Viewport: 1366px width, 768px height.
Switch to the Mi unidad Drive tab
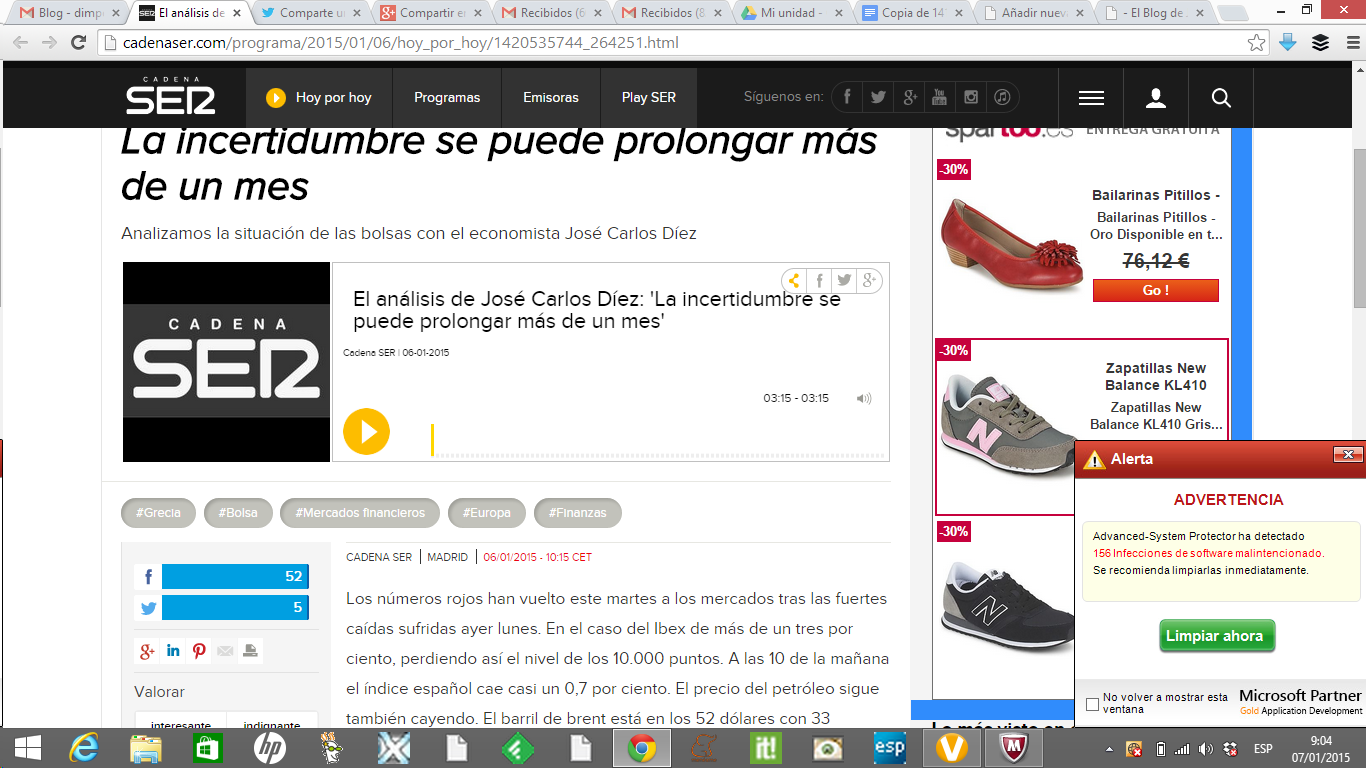(x=792, y=13)
